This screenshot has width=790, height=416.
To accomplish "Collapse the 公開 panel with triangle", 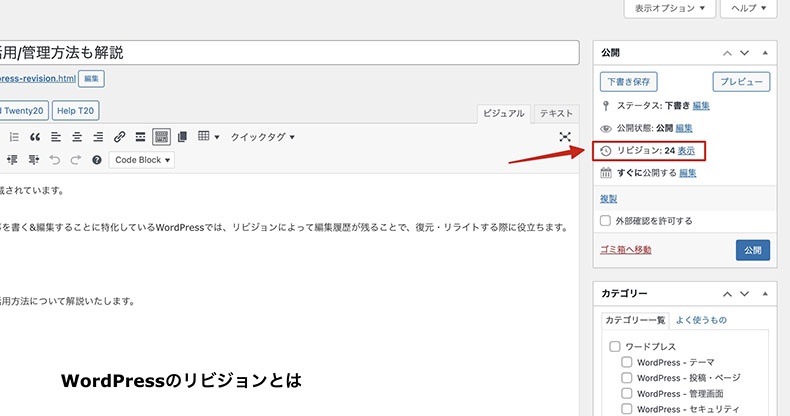I will (765, 53).
